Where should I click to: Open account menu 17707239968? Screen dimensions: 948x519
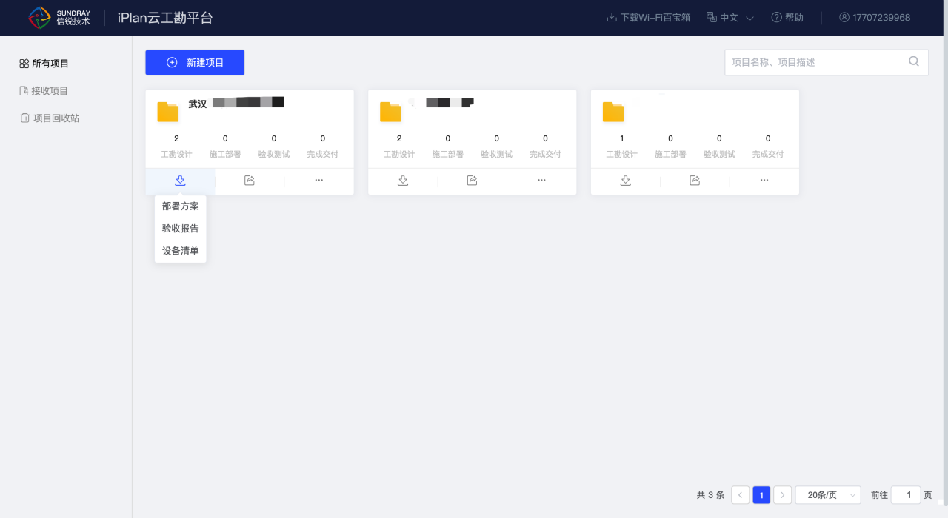(x=874, y=18)
